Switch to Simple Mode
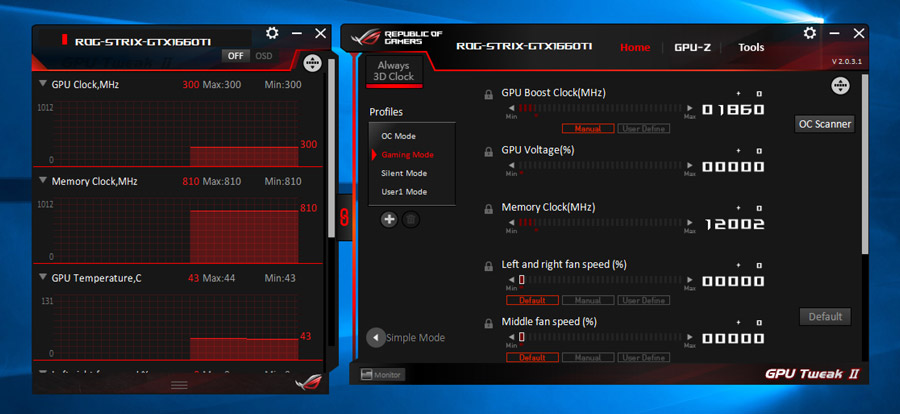This screenshot has height=414, width=900. pyautogui.click(x=416, y=338)
